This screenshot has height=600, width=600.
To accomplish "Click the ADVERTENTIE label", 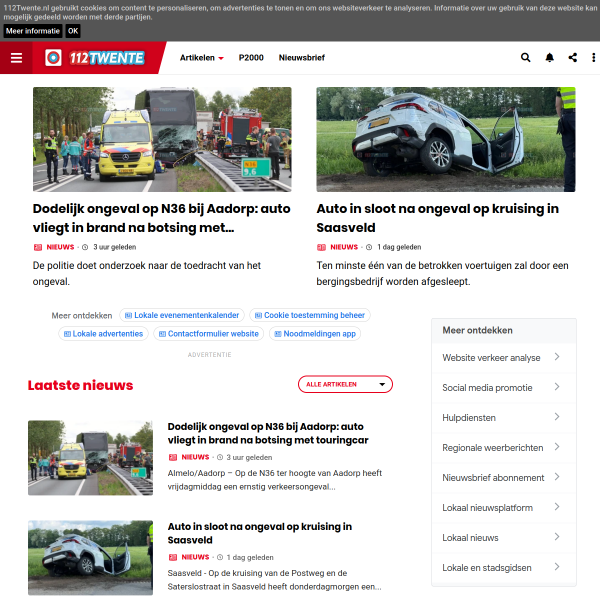I will tap(210, 355).
